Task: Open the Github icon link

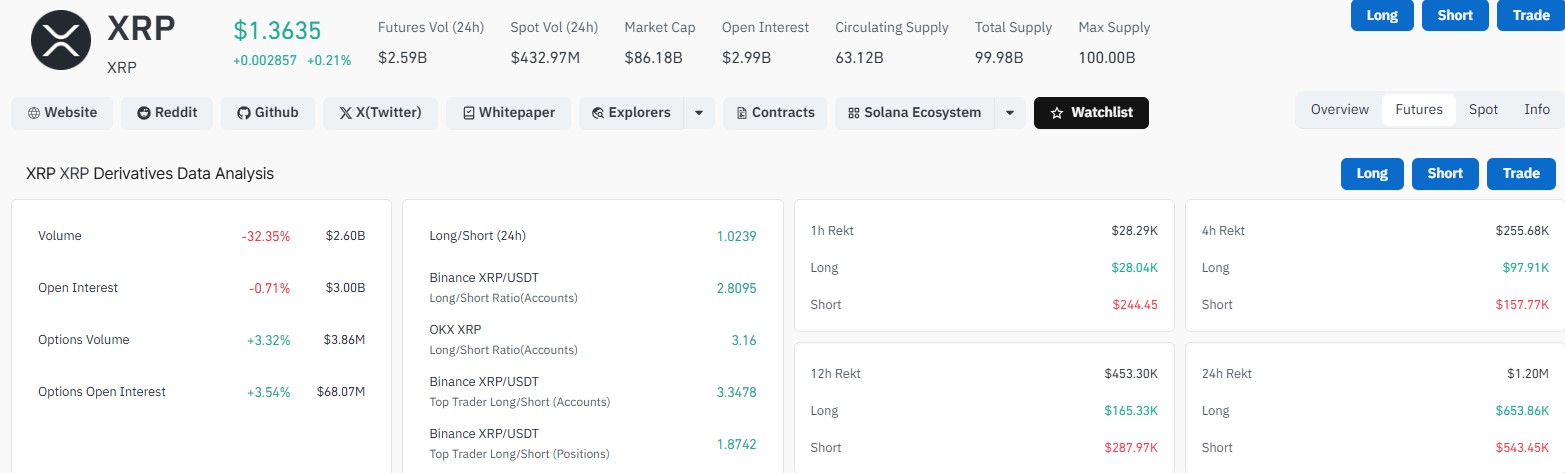Action: (243, 113)
